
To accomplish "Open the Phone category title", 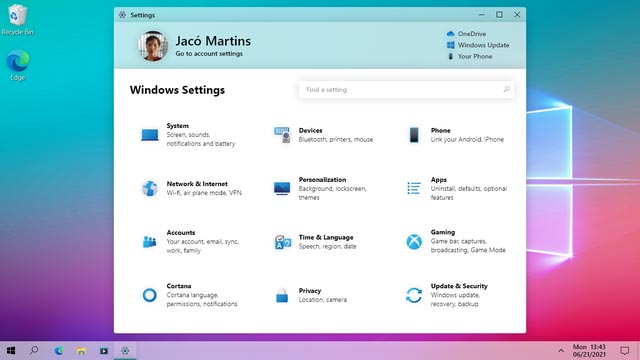I will 440,130.
